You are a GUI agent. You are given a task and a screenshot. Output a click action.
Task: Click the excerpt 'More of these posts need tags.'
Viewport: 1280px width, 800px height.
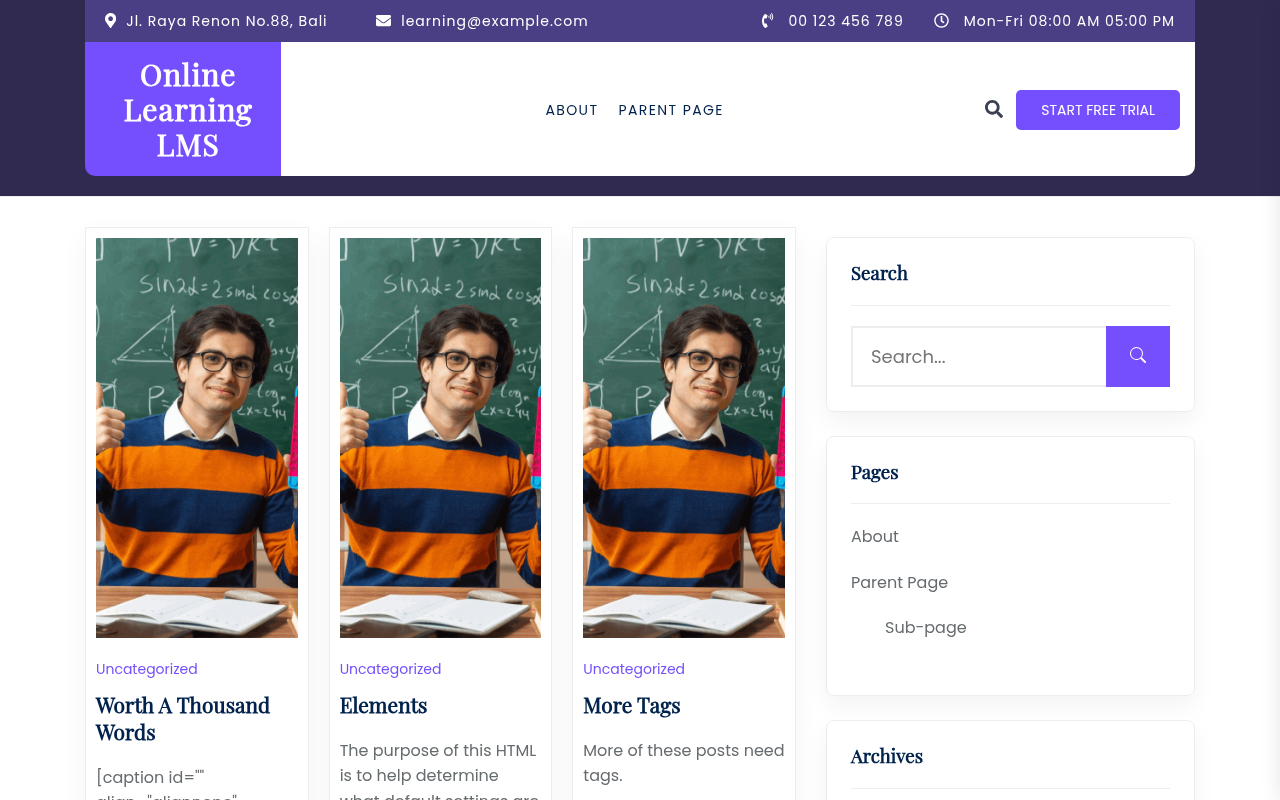[684, 763]
